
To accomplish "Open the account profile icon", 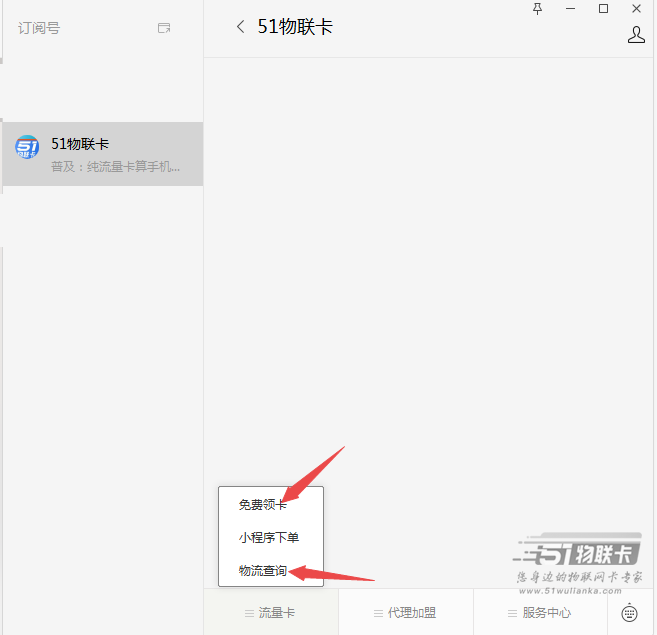I will point(636,35).
